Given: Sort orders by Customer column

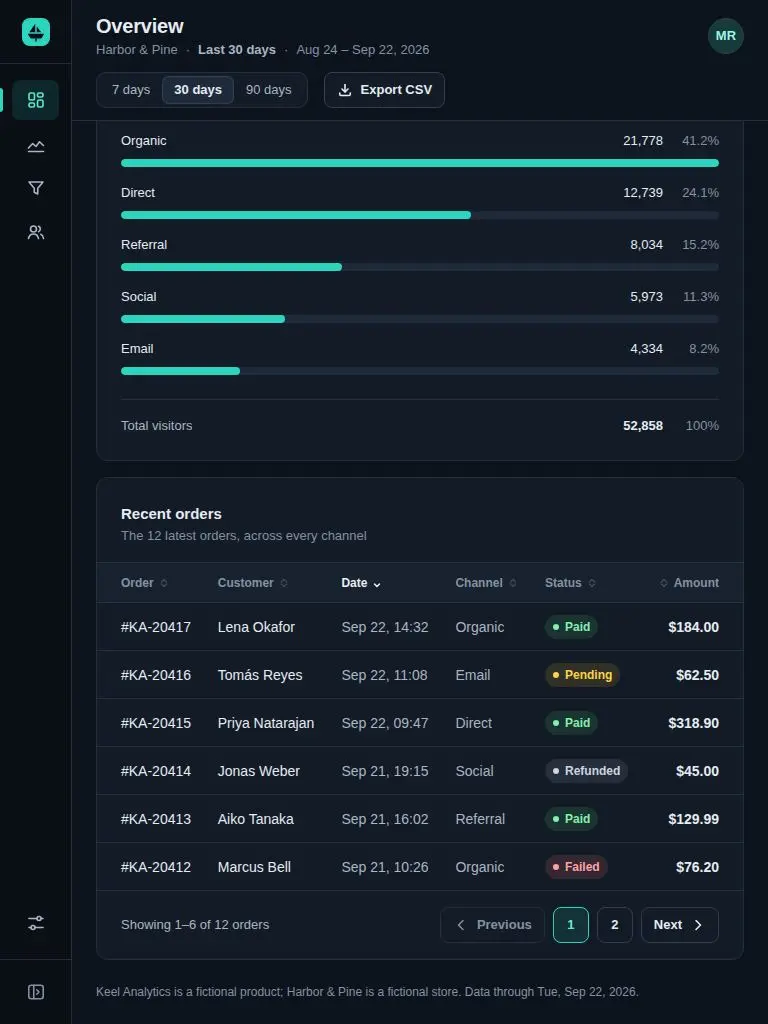Looking at the screenshot, I should [252, 583].
